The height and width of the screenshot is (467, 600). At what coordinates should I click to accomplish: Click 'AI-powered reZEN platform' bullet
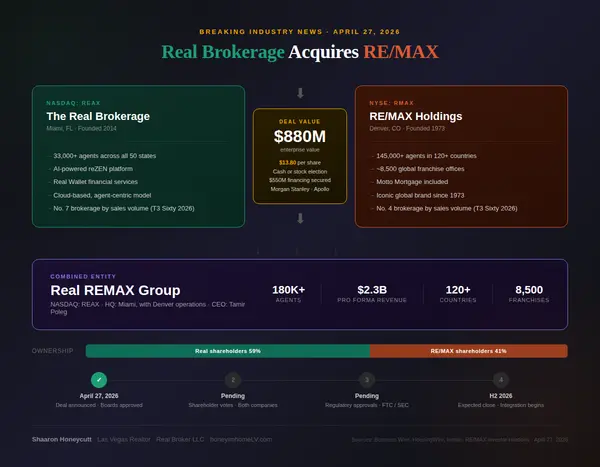[93, 169]
